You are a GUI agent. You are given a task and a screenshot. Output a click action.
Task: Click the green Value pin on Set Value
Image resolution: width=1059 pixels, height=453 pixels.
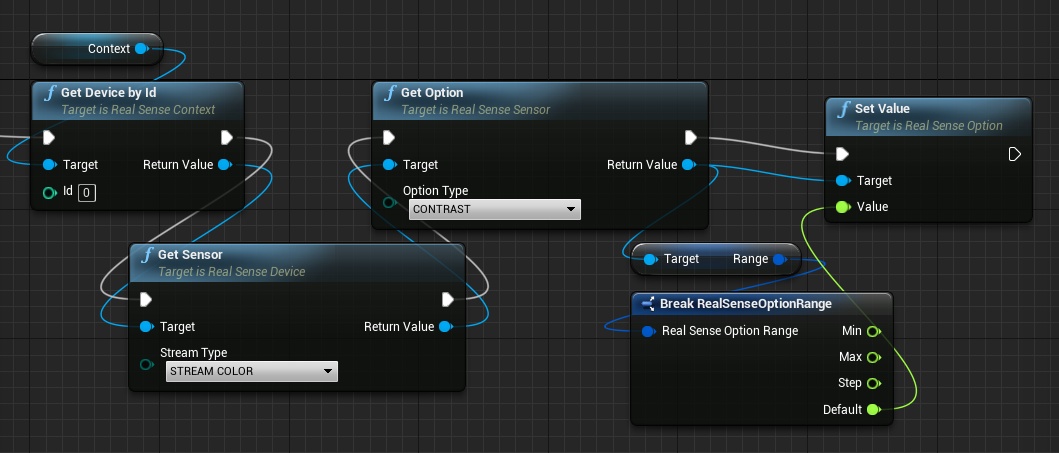coord(842,207)
